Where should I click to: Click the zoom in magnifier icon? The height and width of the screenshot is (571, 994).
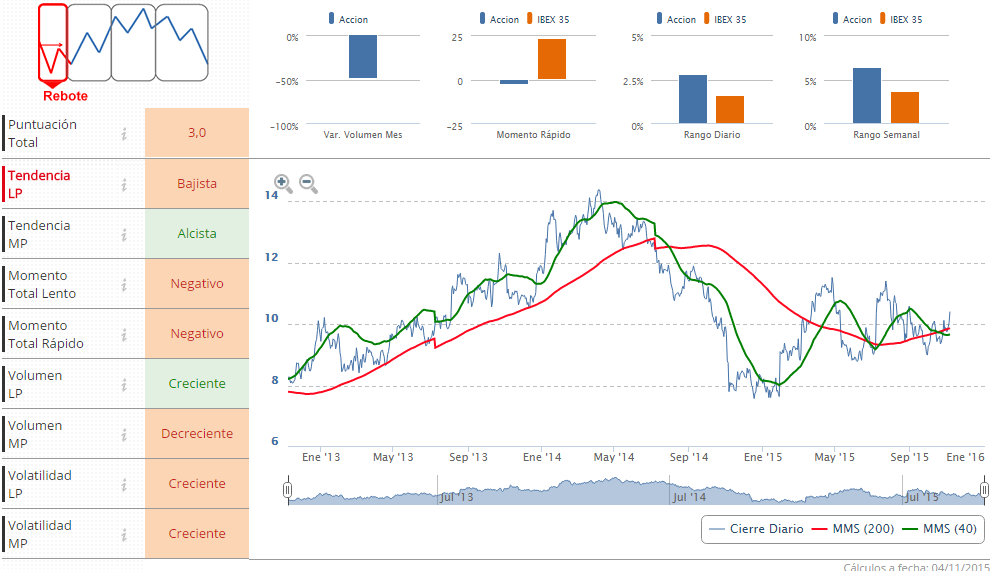283,184
